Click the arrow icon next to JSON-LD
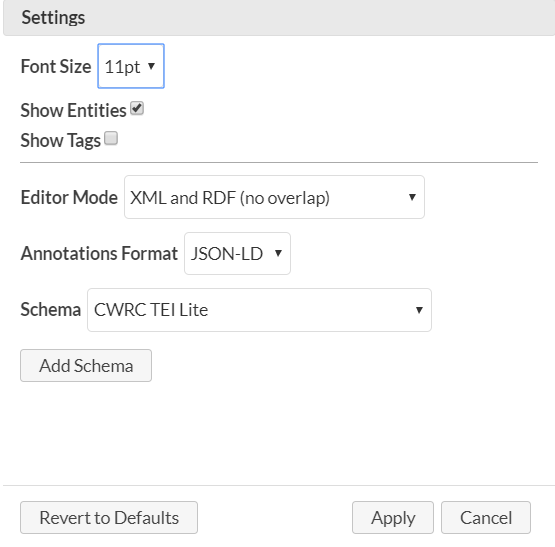This screenshot has width=555, height=547. pyautogui.click(x=278, y=253)
